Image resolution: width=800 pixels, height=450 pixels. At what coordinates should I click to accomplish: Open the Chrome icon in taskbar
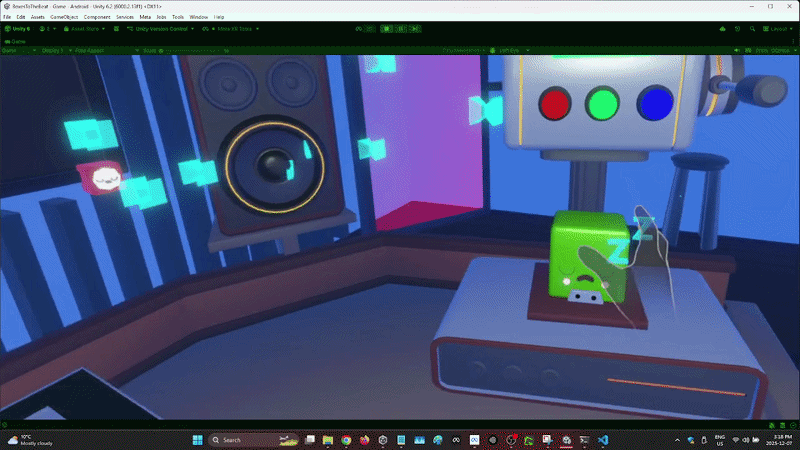(345, 440)
